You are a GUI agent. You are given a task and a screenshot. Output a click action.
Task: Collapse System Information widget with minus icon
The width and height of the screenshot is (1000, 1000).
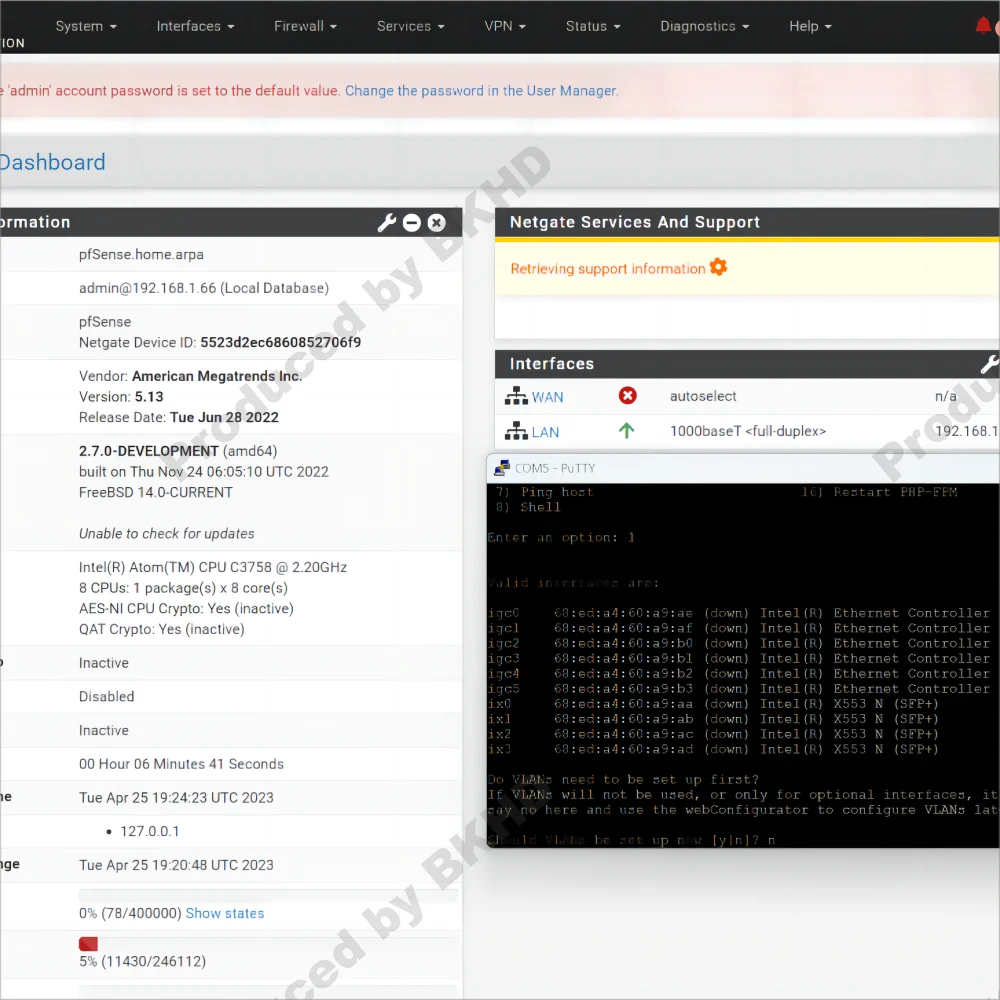click(x=411, y=223)
